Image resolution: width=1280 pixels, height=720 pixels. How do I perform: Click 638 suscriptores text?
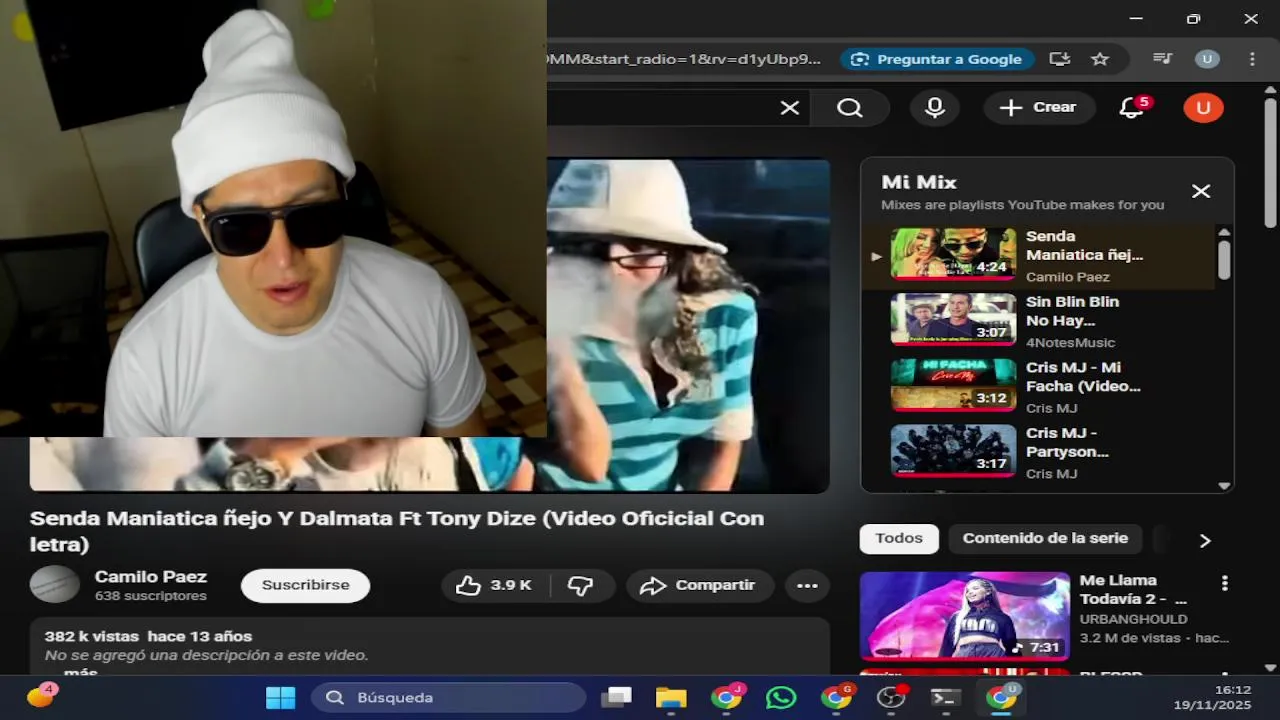coord(150,596)
